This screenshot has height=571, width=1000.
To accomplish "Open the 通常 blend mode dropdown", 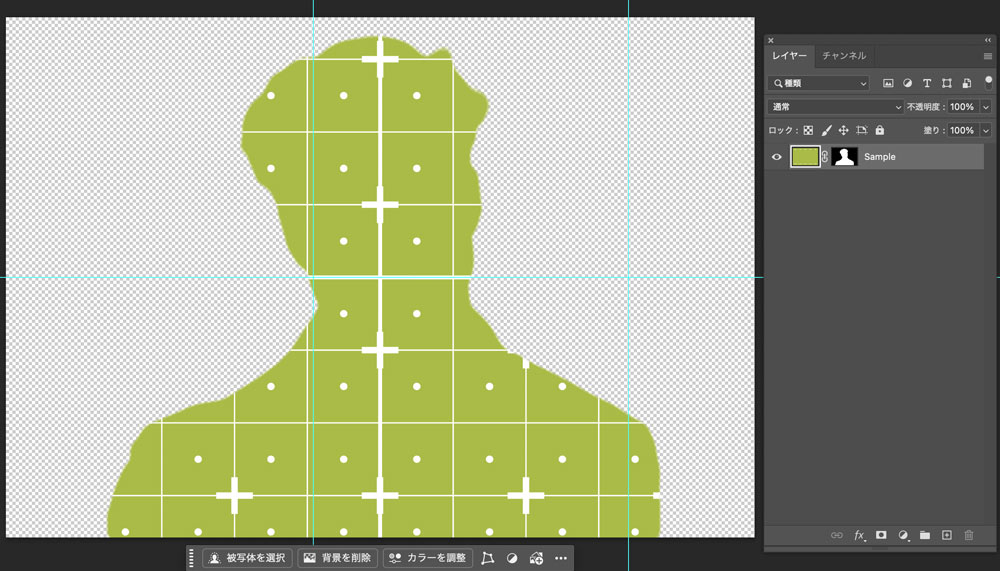I will (835, 107).
